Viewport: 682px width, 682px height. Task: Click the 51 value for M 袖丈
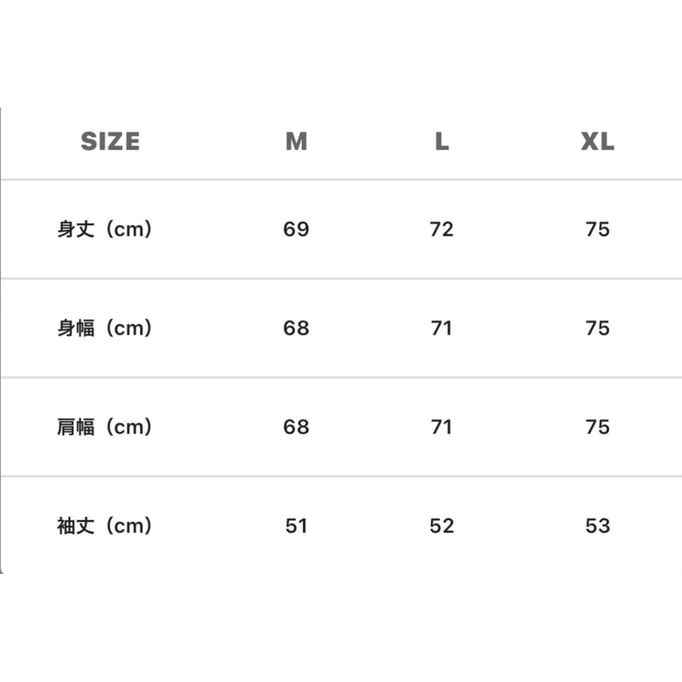click(x=296, y=526)
